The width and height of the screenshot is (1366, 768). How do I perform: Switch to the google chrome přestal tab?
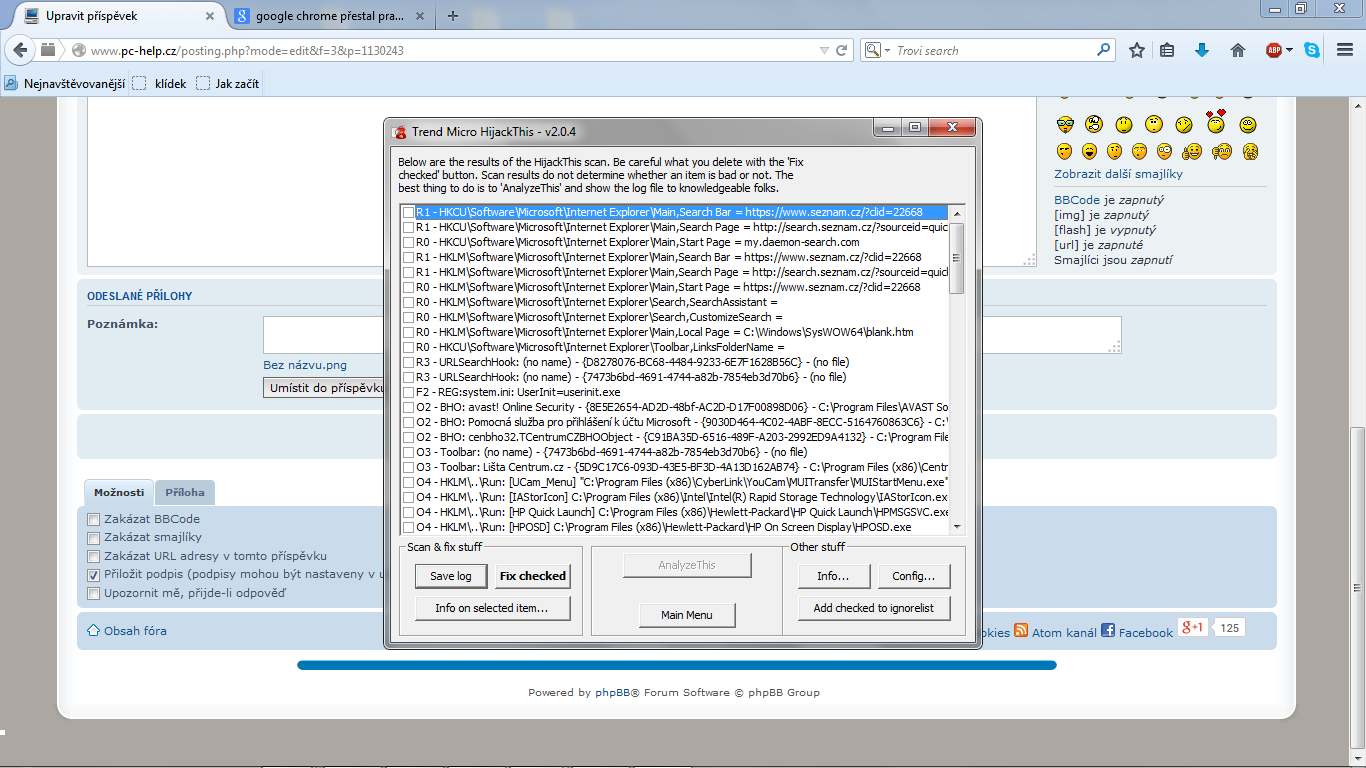(x=330, y=16)
